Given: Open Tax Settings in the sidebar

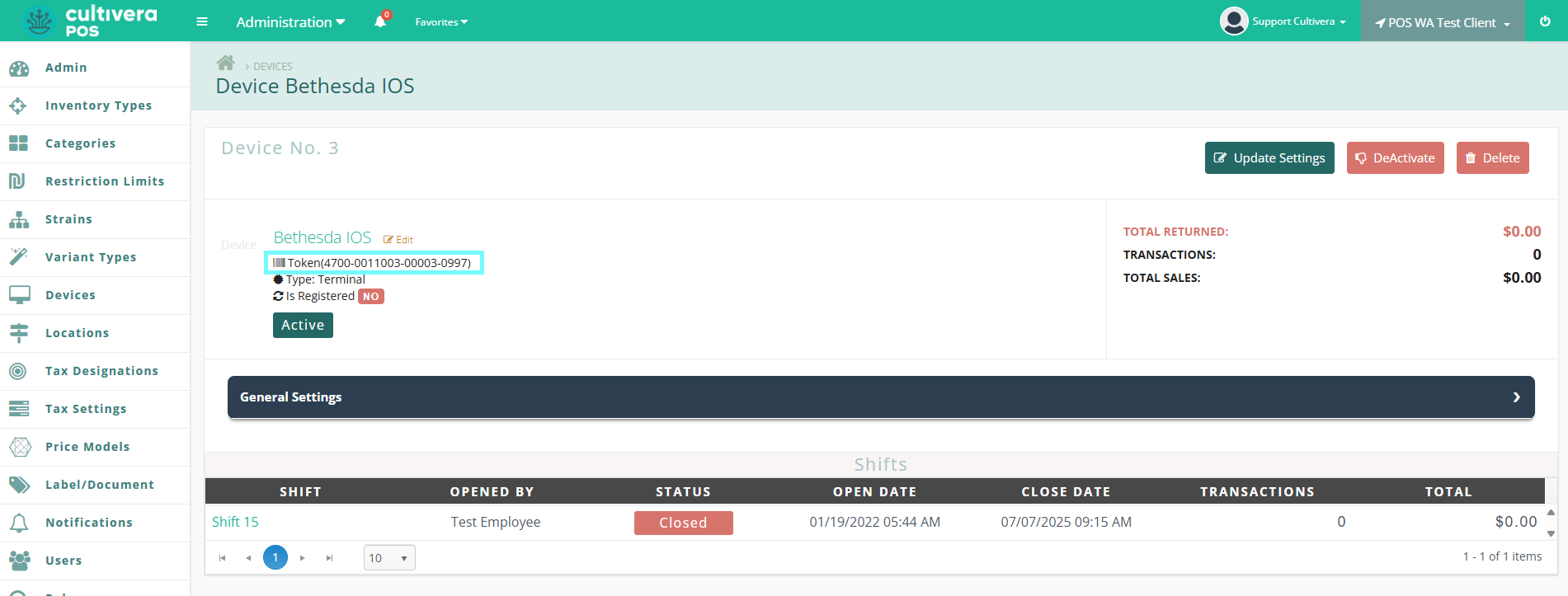Looking at the screenshot, I should click(86, 409).
